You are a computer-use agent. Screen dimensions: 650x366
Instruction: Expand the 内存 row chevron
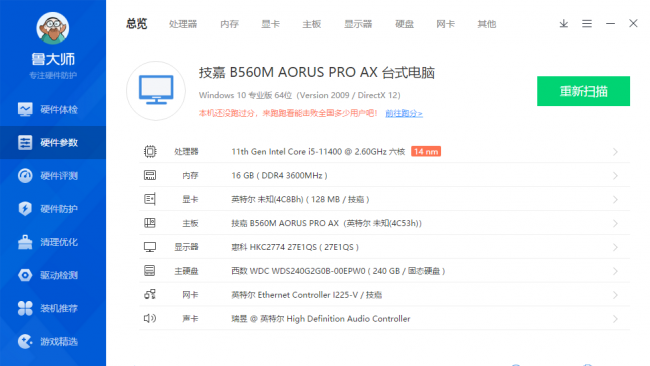615,176
